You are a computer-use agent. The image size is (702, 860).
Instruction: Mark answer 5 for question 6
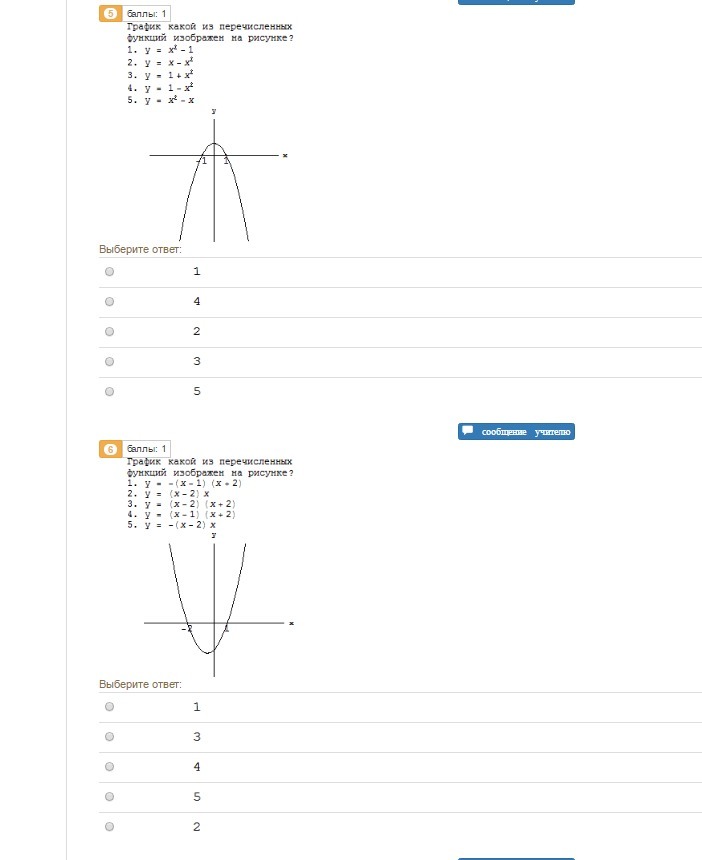tap(110, 796)
